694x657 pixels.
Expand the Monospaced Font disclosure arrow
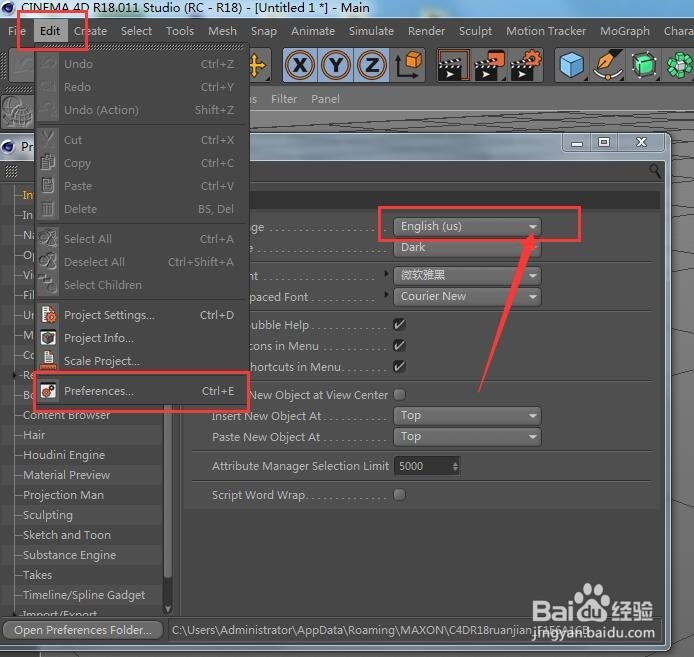[386, 294]
